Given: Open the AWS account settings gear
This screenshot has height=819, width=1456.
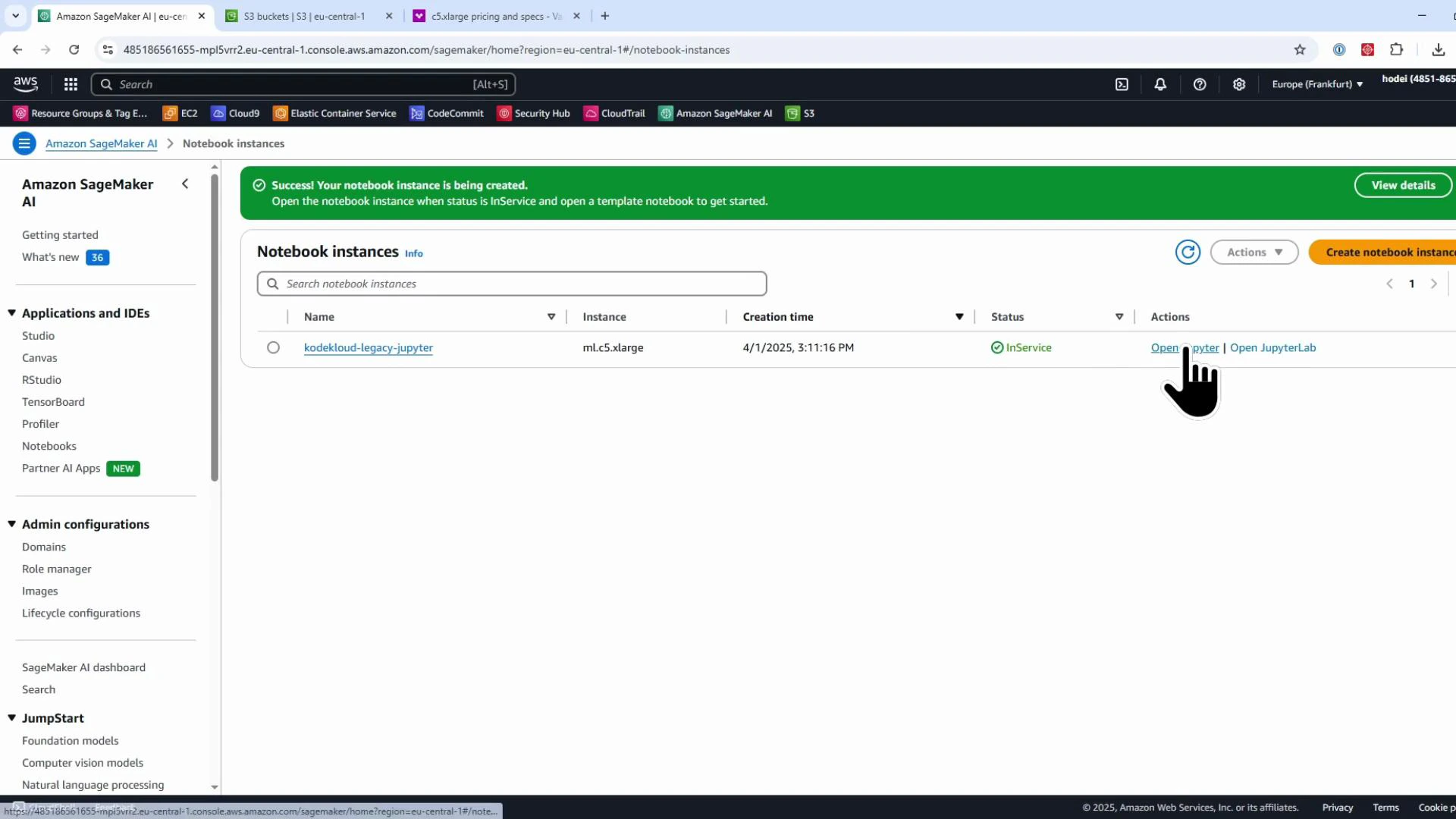Looking at the screenshot, I should [1239, 84].
